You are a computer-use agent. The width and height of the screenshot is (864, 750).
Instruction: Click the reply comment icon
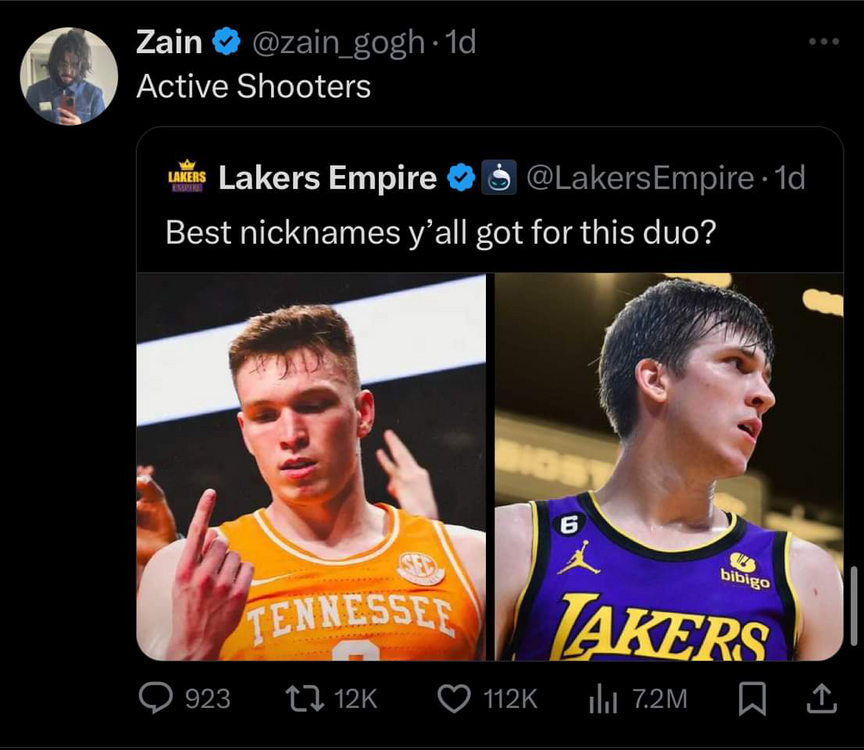click(156, 698)
